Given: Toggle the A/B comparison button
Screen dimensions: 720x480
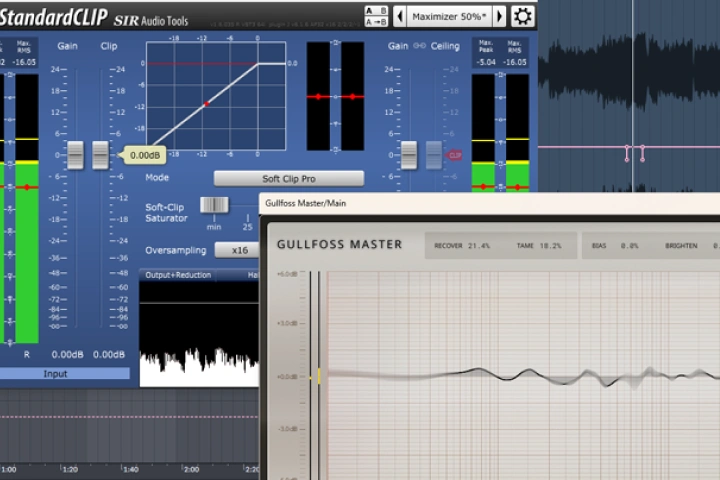Looking at the screenshot, I should tap(376, 11).
